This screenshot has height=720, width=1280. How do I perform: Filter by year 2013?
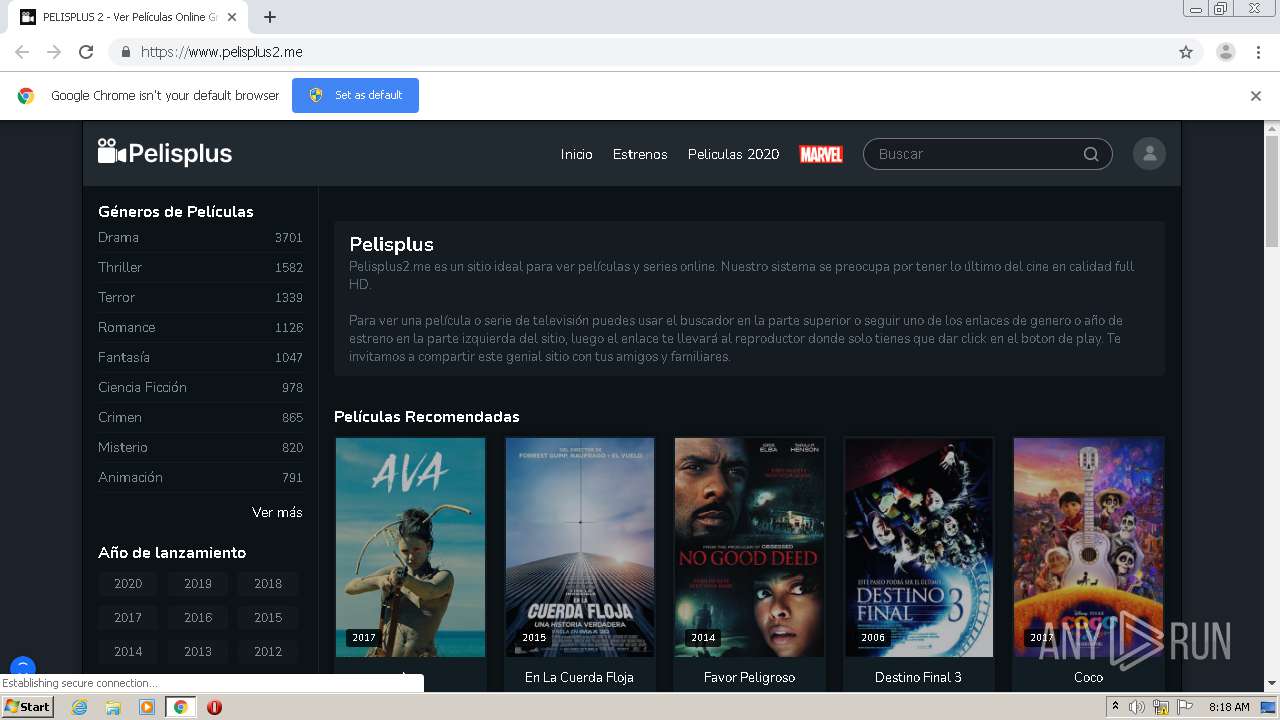[198, 652]
